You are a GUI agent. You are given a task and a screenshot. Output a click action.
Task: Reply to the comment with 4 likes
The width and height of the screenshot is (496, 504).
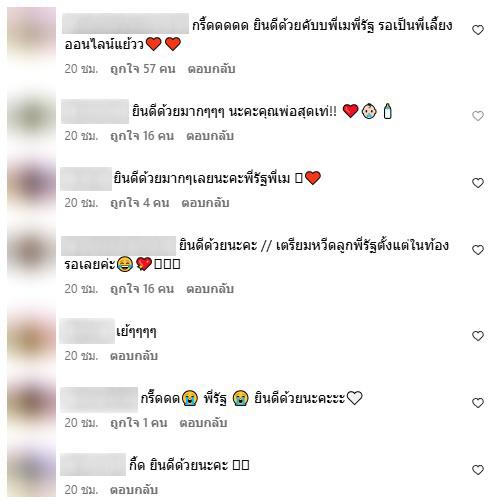[x=205, y=203]
